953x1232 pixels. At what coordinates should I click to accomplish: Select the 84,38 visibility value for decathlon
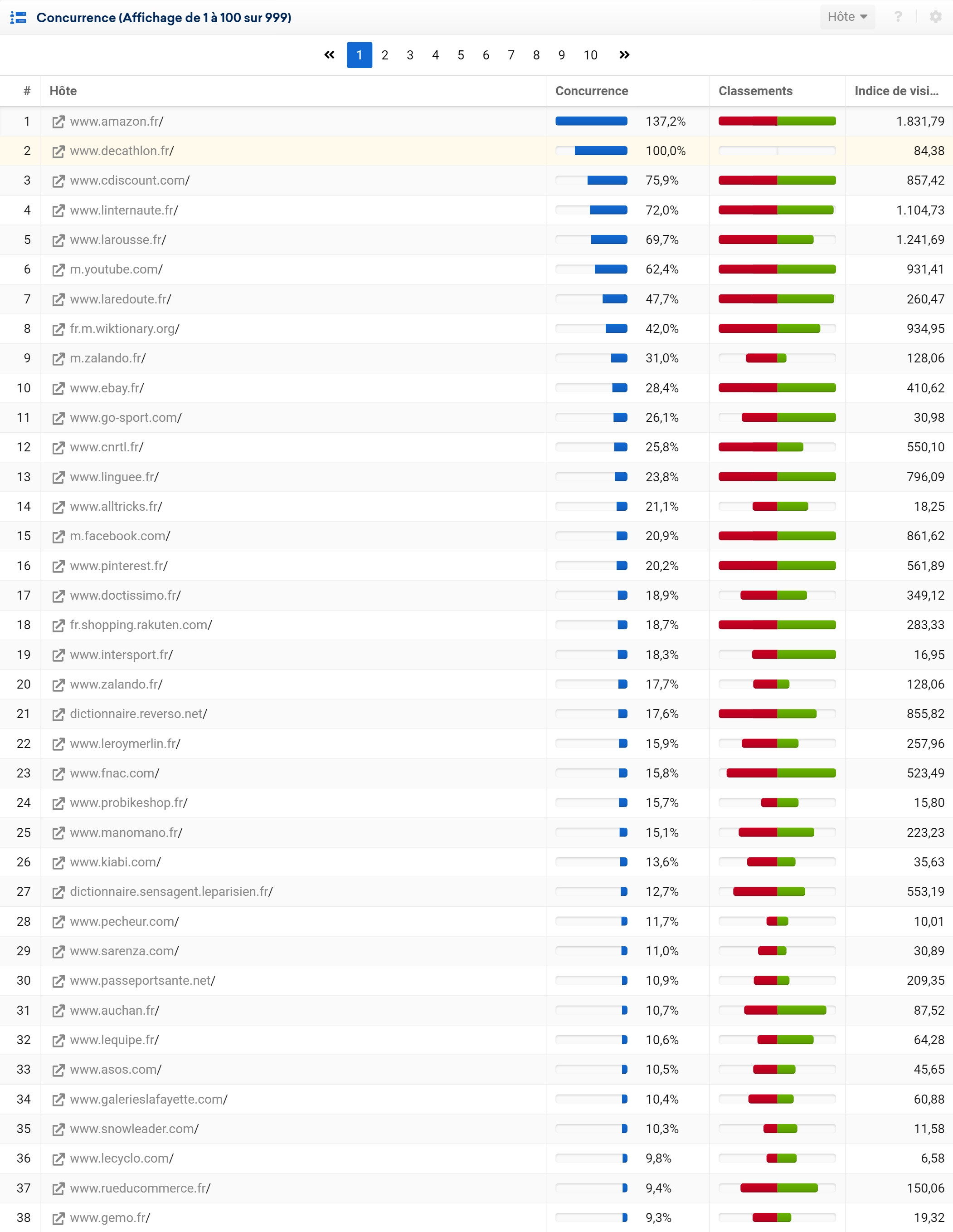point(929,151)
